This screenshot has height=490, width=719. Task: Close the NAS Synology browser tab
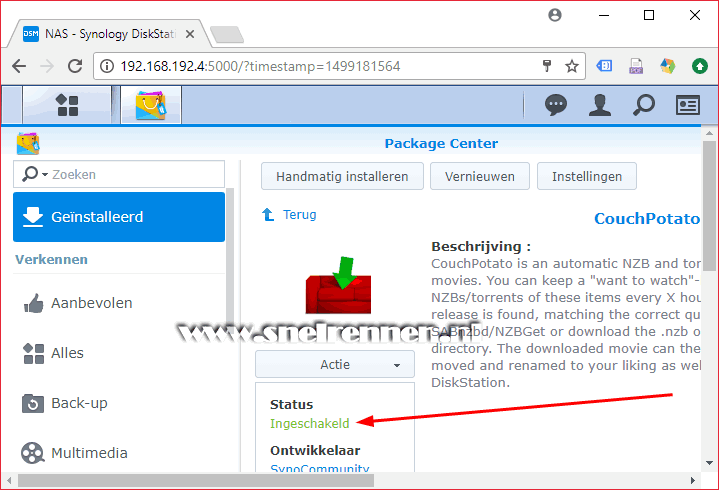(190, 34)
